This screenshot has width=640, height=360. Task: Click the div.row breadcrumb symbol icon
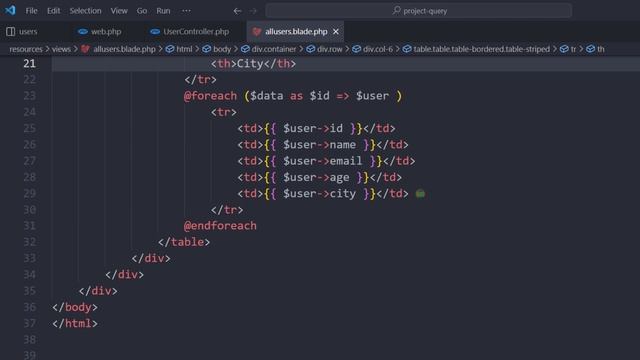pos(311,49)
